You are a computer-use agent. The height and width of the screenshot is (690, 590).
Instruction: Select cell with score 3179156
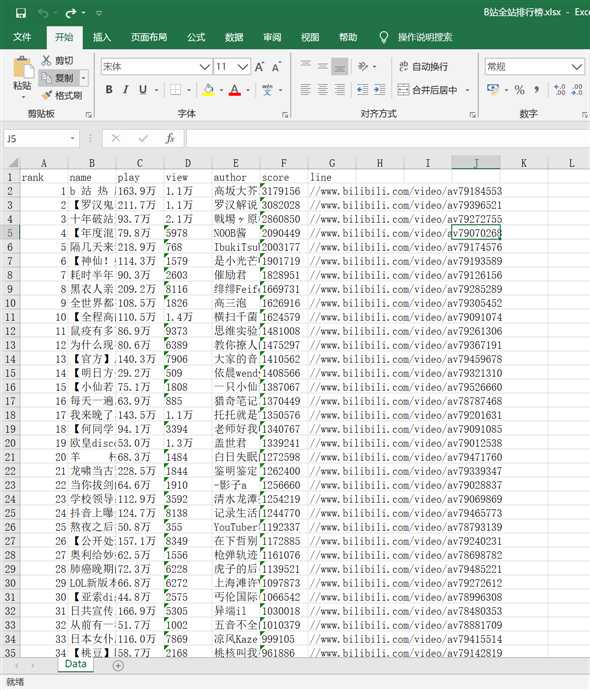click(283, 191)
